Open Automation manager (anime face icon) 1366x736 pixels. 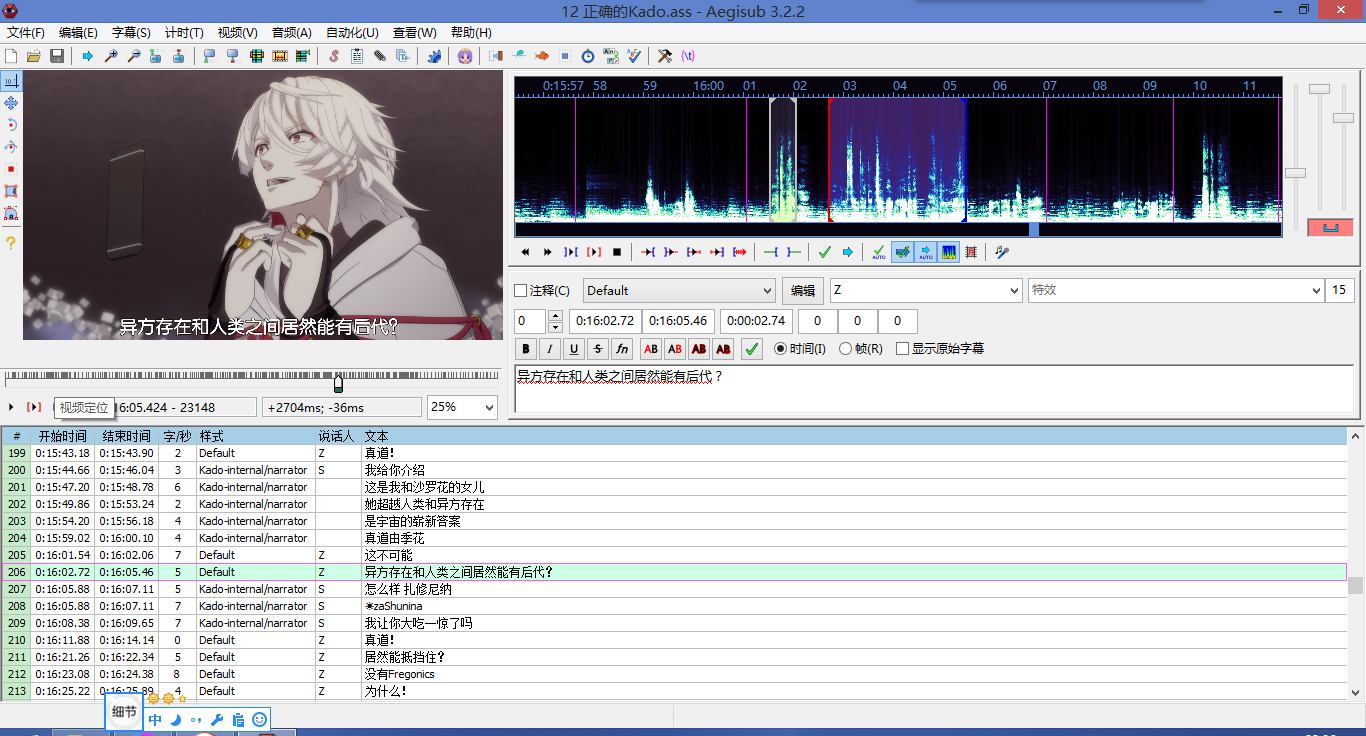coord(465,56)
